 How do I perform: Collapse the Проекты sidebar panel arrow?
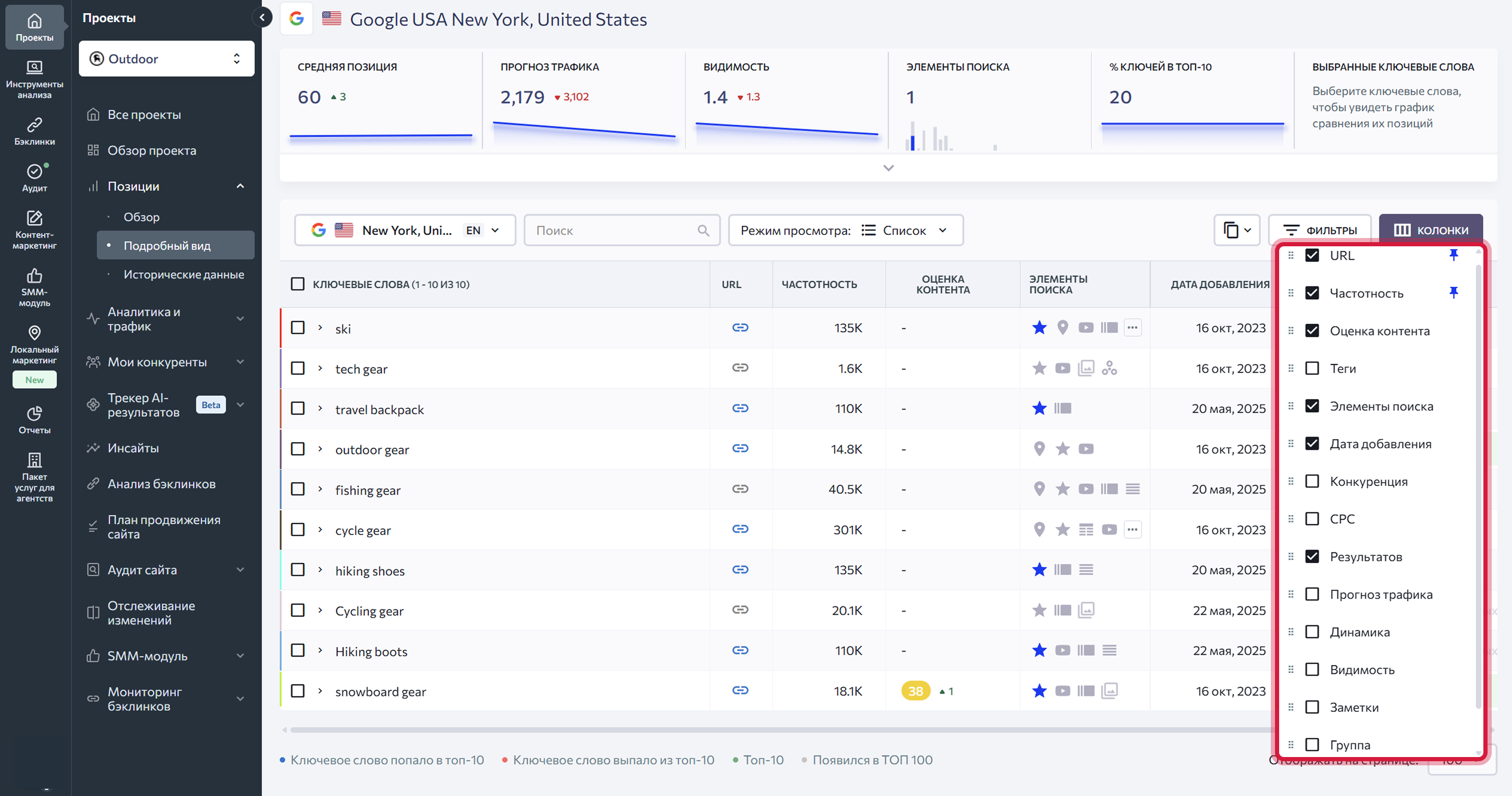pos(262,18)
